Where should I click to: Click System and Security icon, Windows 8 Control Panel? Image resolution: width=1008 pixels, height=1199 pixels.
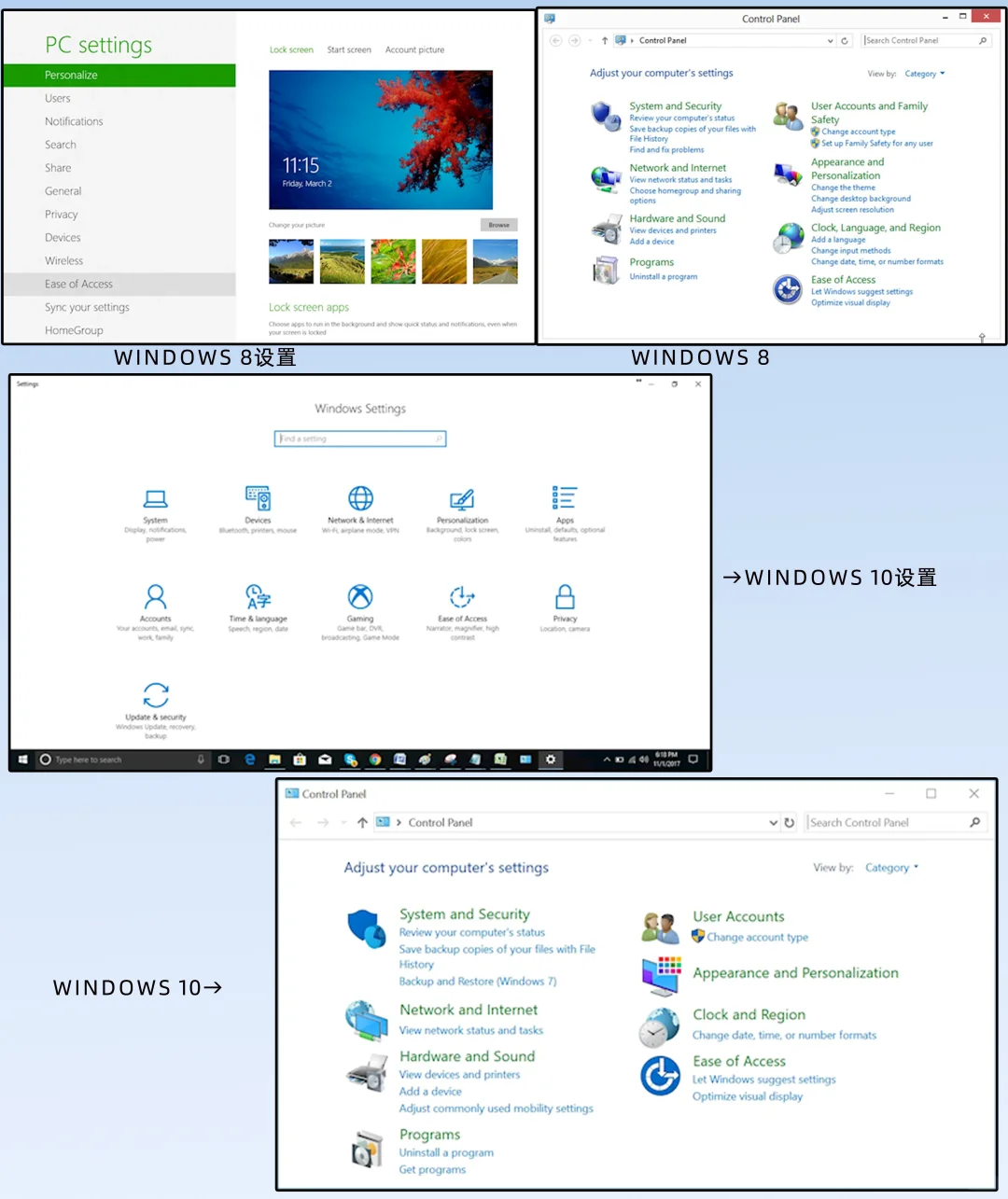pos(607,117)
